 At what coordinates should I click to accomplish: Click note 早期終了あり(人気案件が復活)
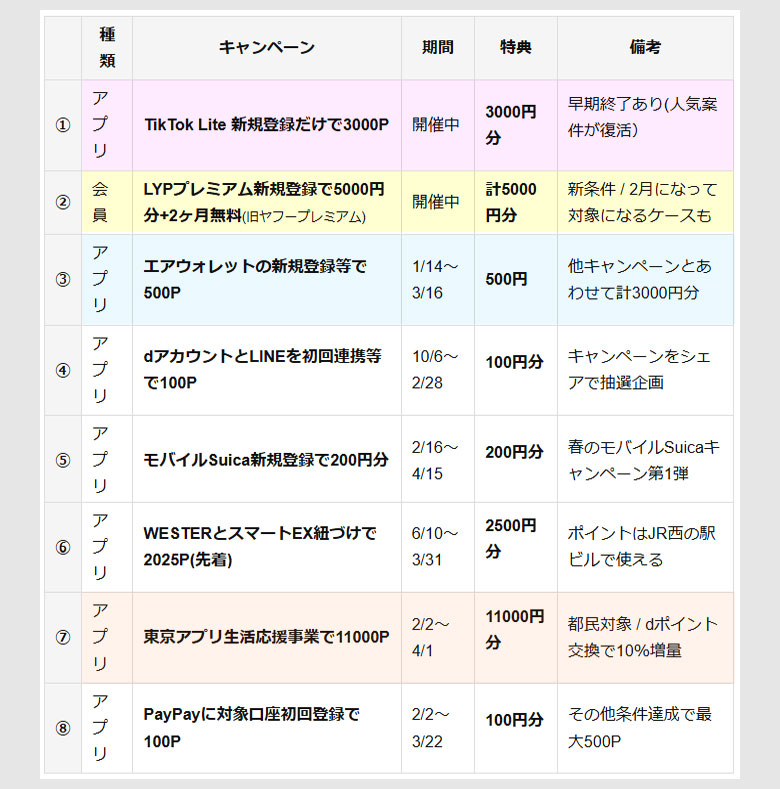coord(645,125)
